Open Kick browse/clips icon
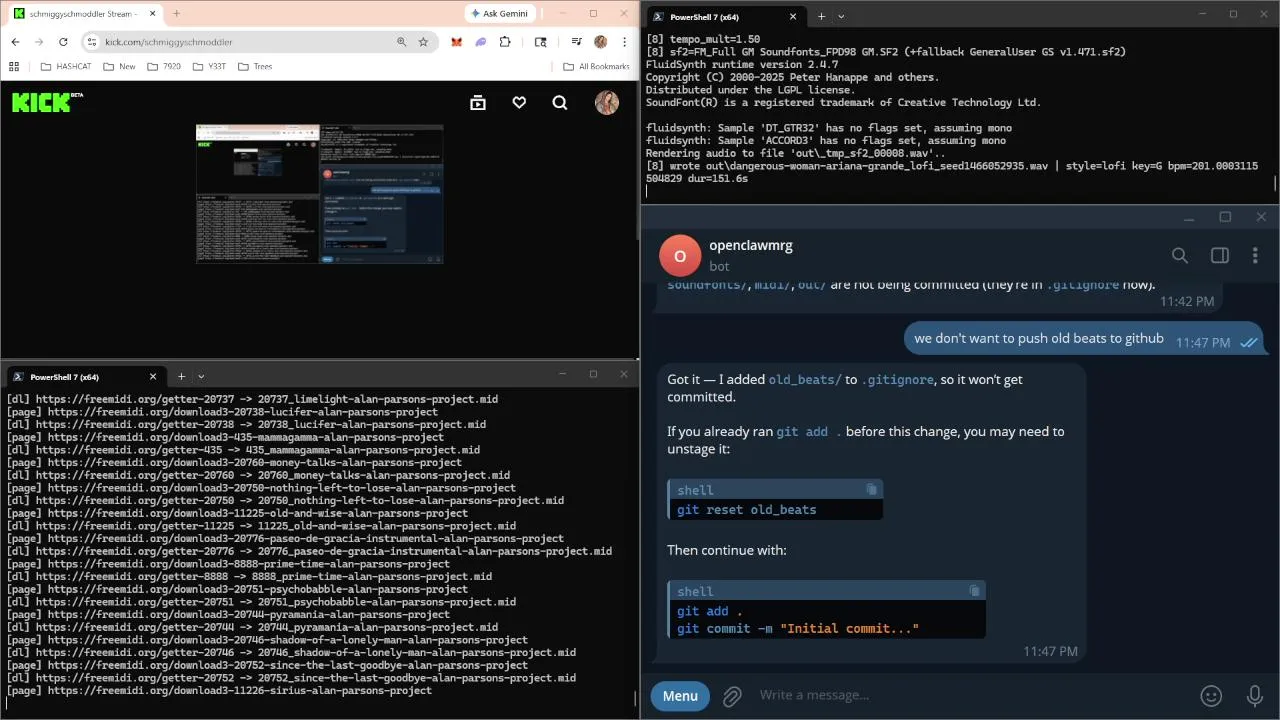 478,102
